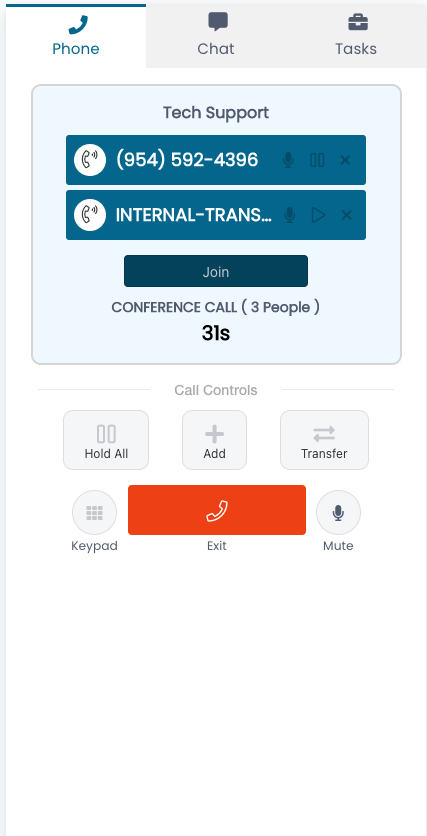427x836 pixels.
Task: Switch to the Chat tab
Action: [216, 35]
